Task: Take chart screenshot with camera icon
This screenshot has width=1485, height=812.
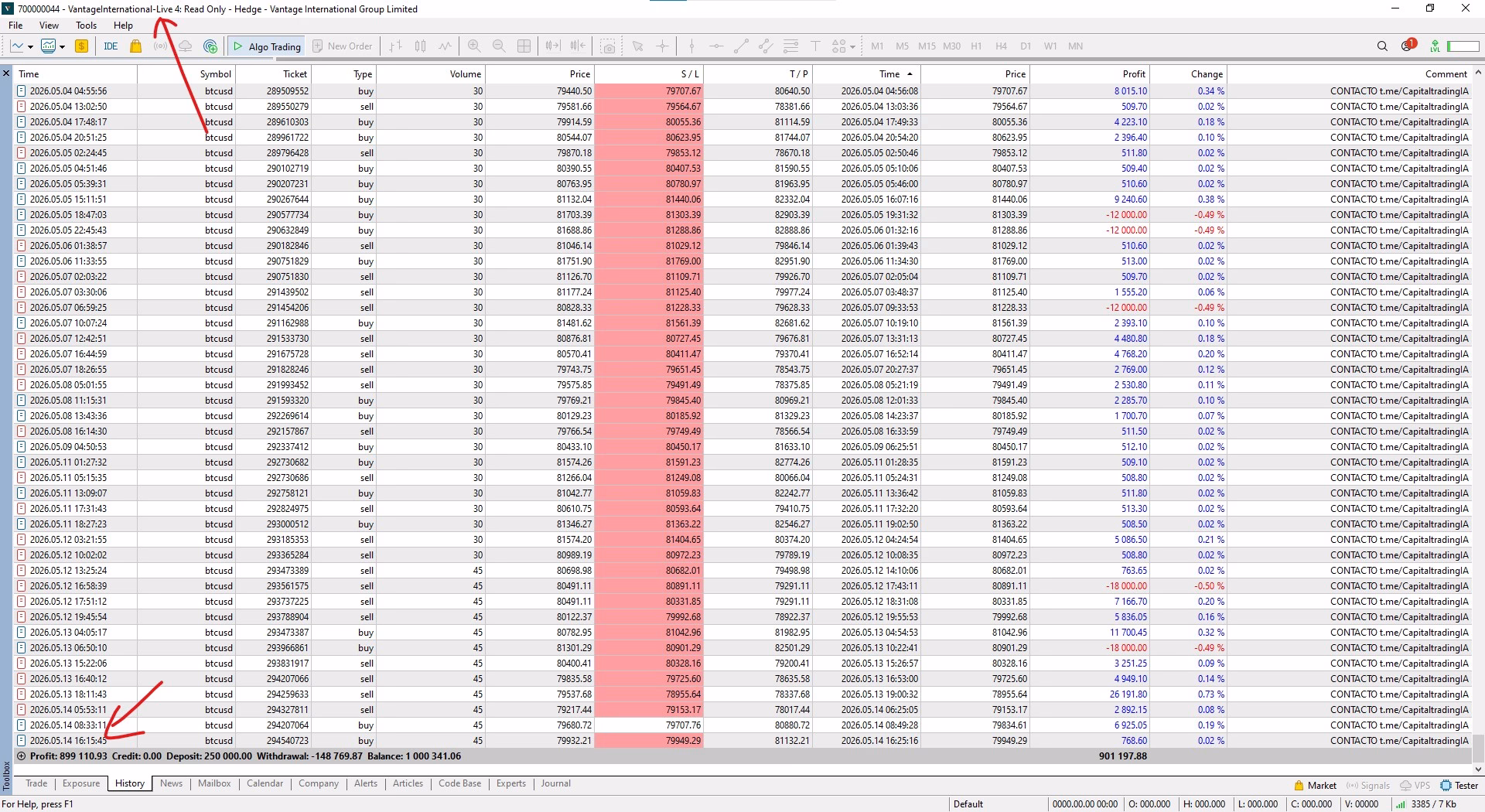Action: click(609, 46)
